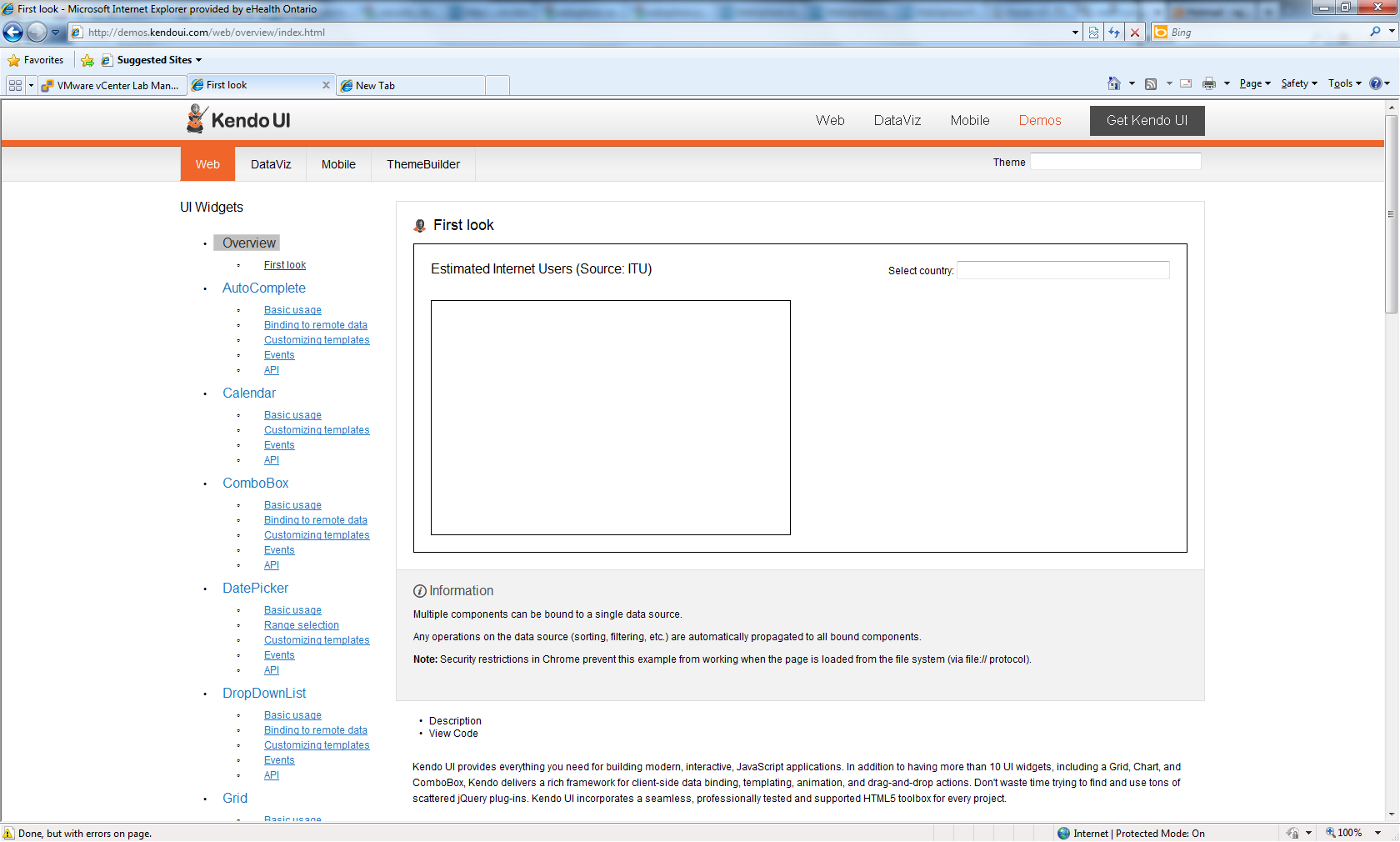The image size is (1400, 842).
Task: Open the ComboBox section heading
Action: point(256,483)
